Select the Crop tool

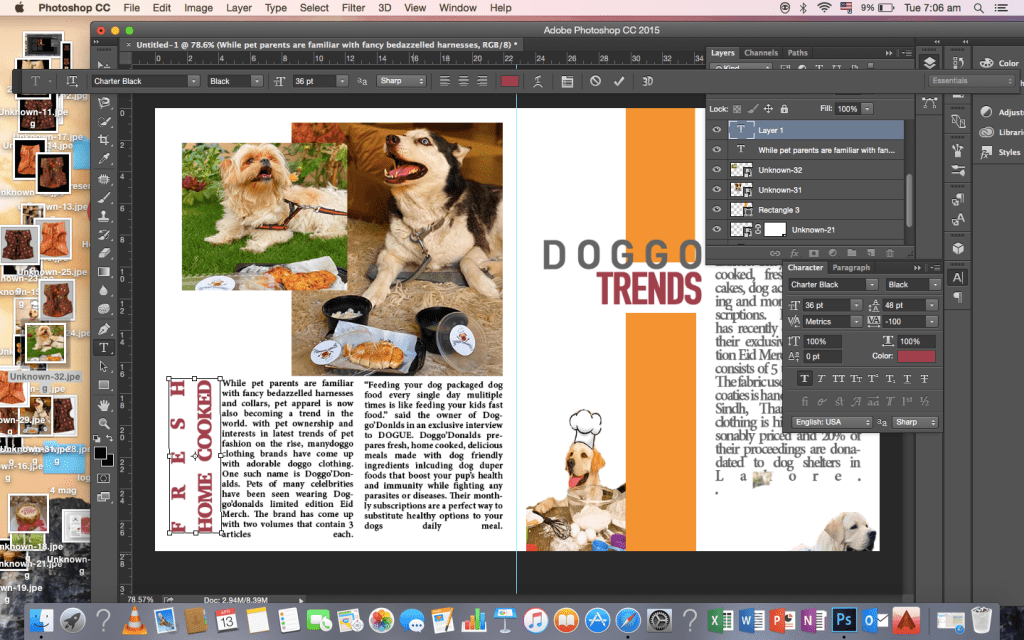pyautogui.click(x=103, y=141)
